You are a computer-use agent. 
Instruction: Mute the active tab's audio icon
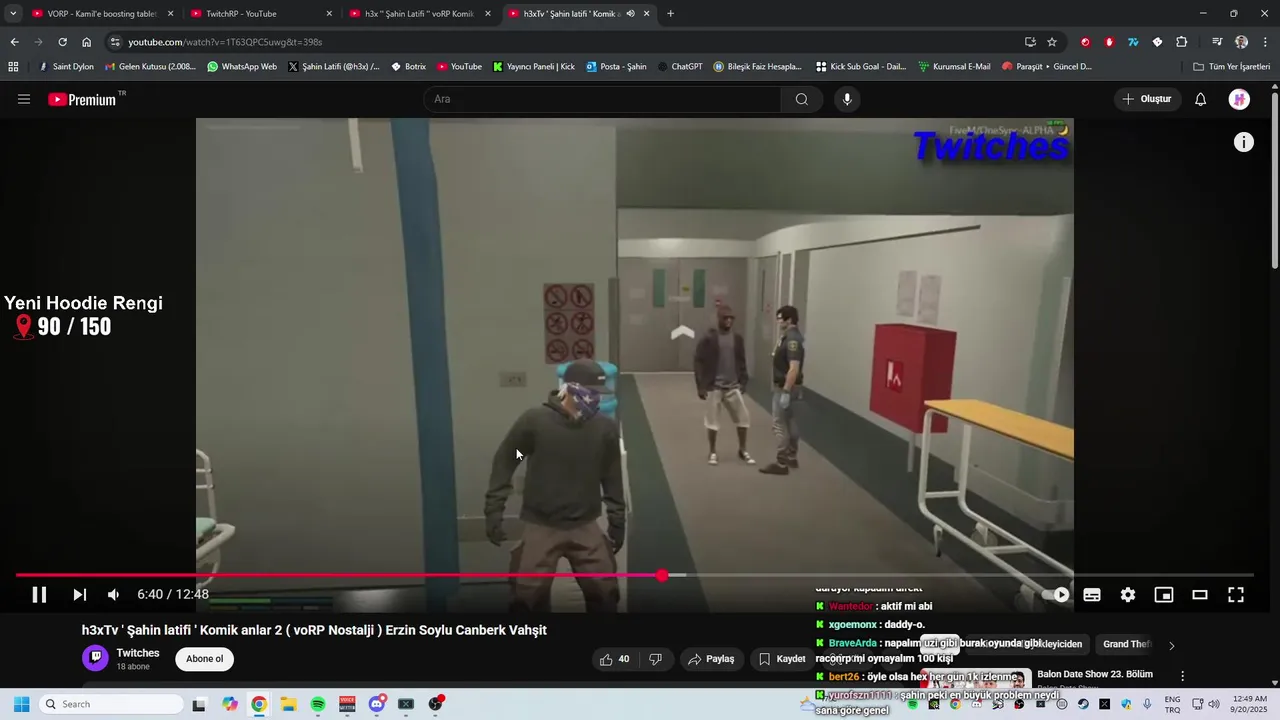(630, 14)
